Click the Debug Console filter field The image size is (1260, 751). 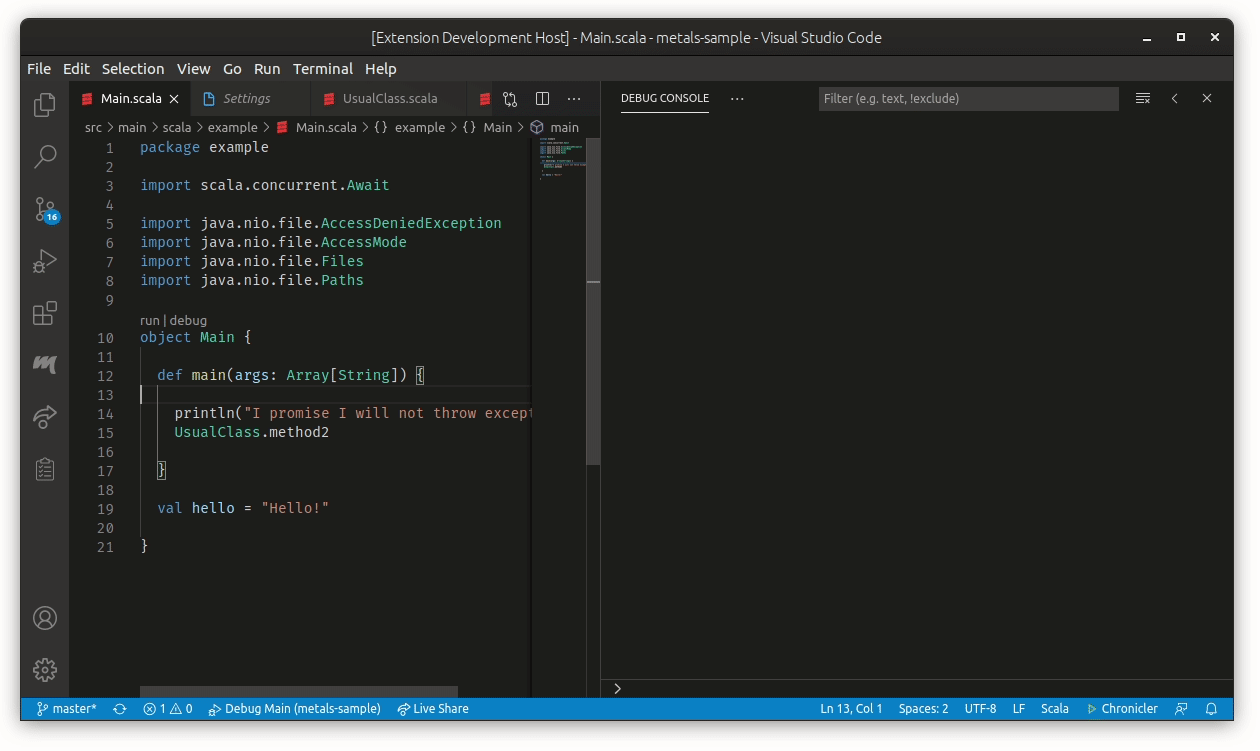pos(967,98)
